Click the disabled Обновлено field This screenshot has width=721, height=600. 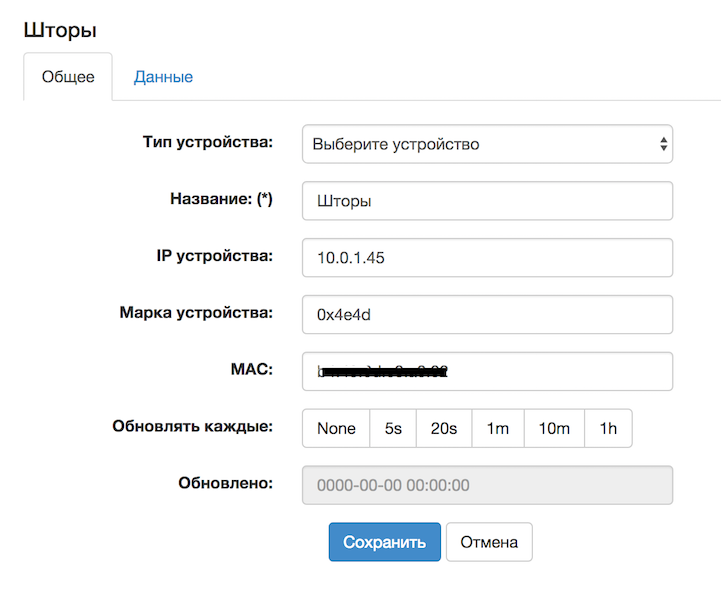487,485
